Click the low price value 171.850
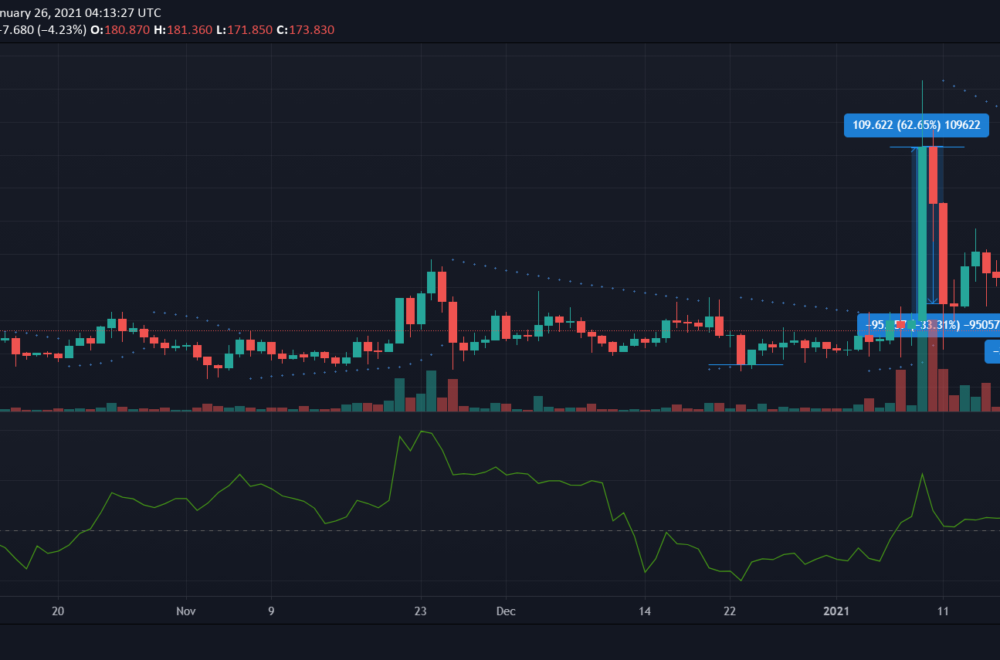 coord(249,30)
